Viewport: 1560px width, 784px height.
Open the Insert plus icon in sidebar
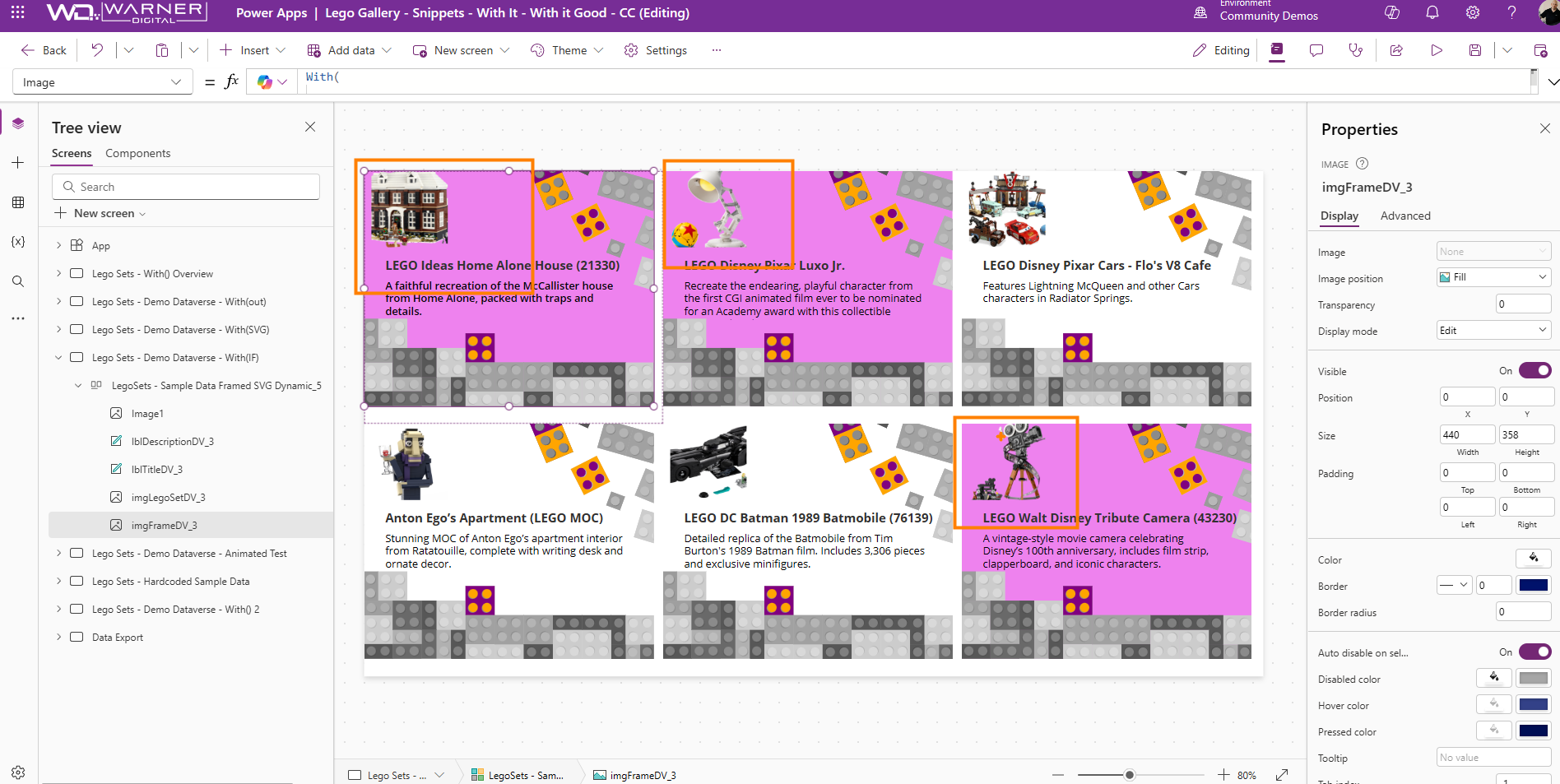pos(18,163)
